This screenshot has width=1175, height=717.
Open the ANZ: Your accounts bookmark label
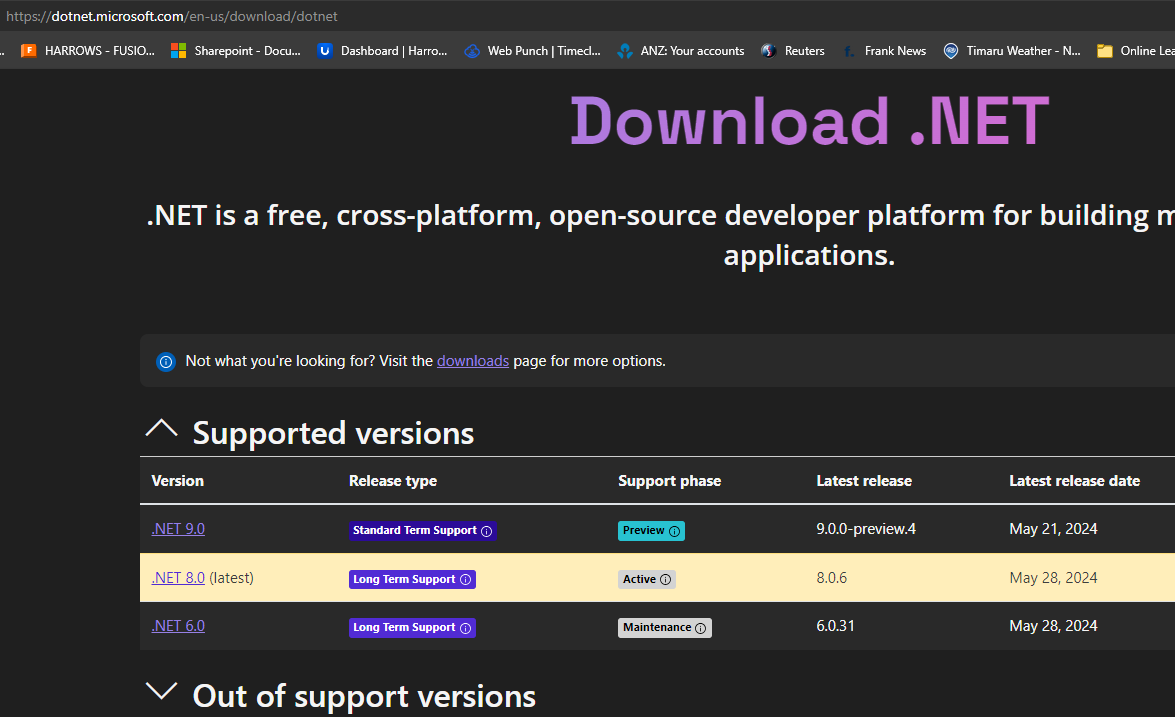(692, 51)
